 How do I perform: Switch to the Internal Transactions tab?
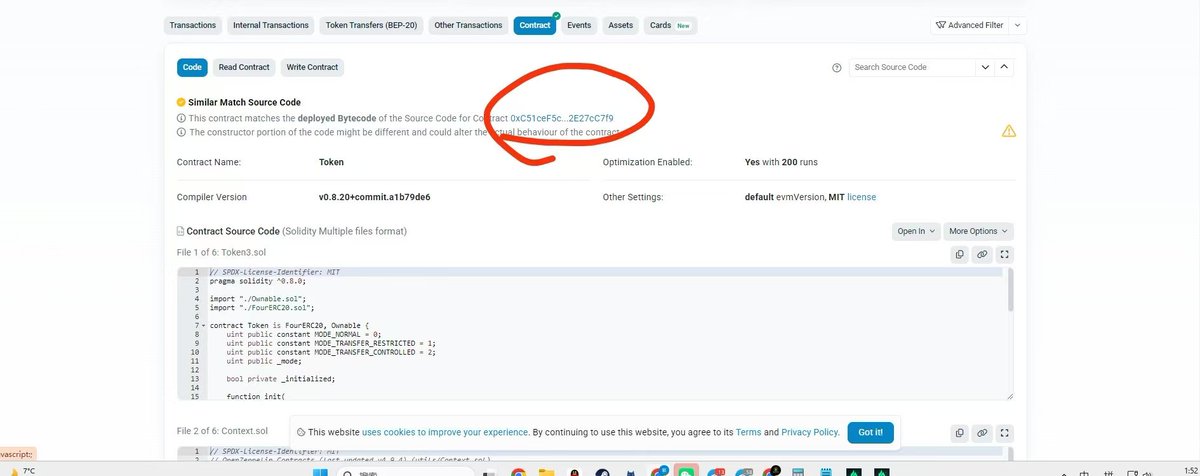pyautogui.click(x=269, y=25)
